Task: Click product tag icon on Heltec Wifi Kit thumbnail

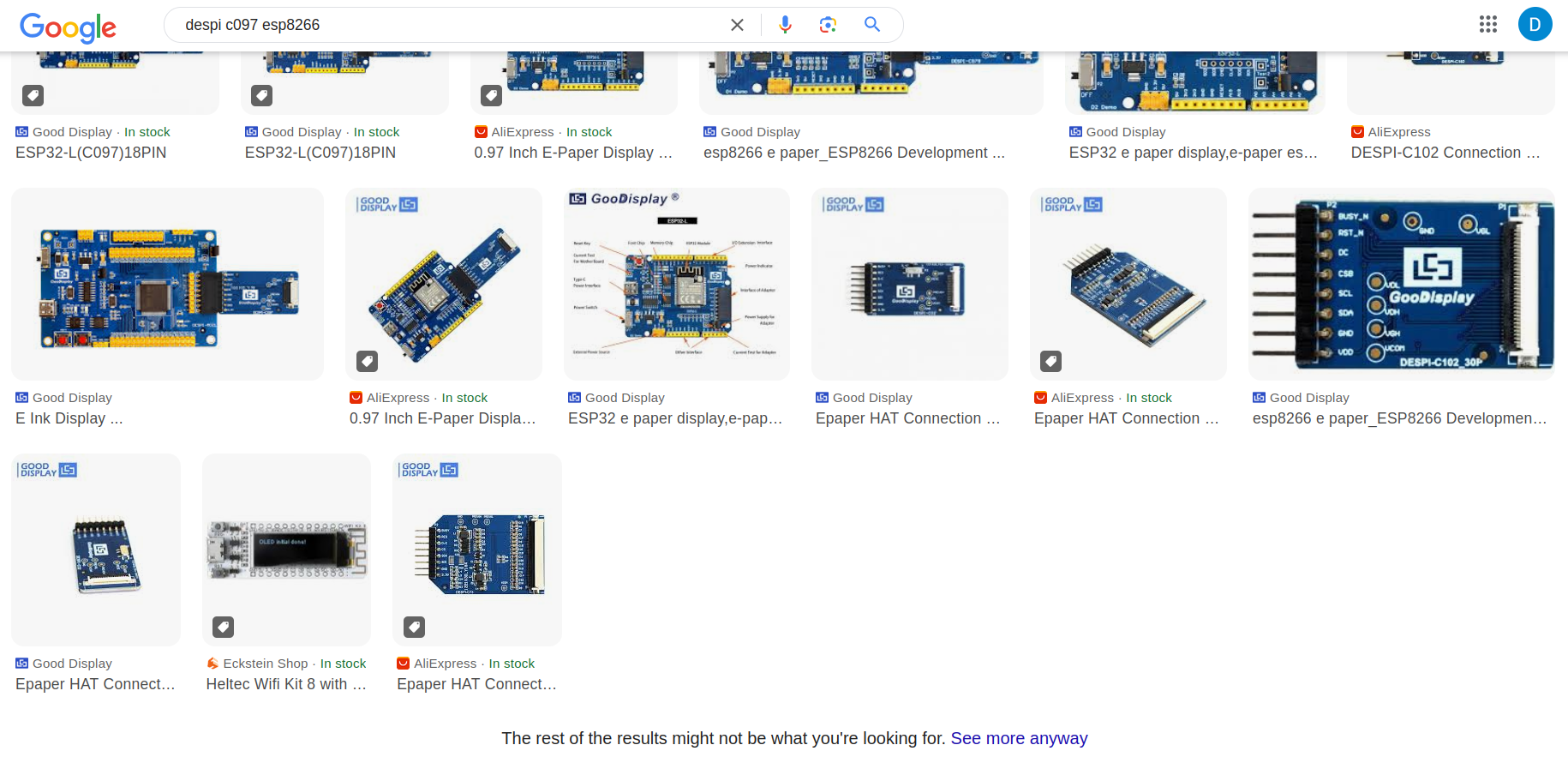Action: pyautogui.click(x=224, y=627)
